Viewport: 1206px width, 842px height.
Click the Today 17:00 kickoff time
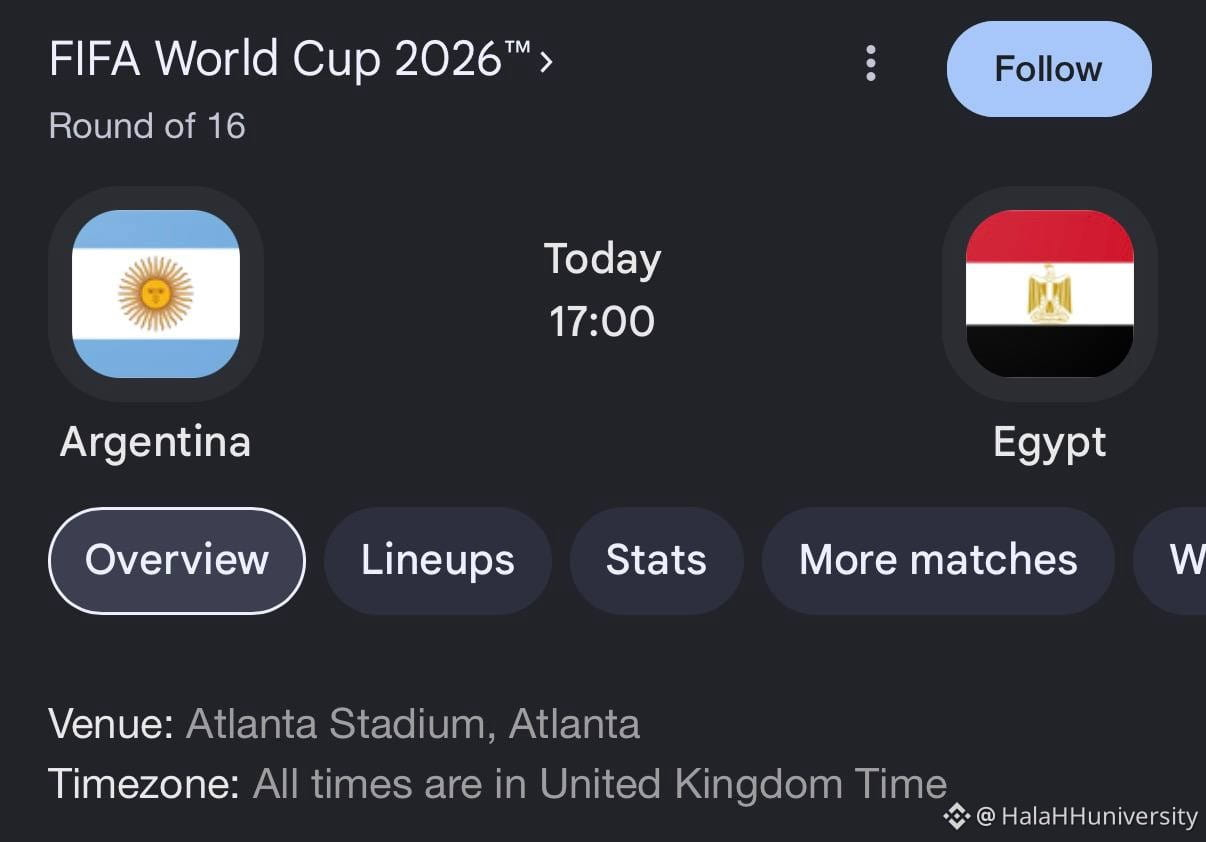pos(602,290)
